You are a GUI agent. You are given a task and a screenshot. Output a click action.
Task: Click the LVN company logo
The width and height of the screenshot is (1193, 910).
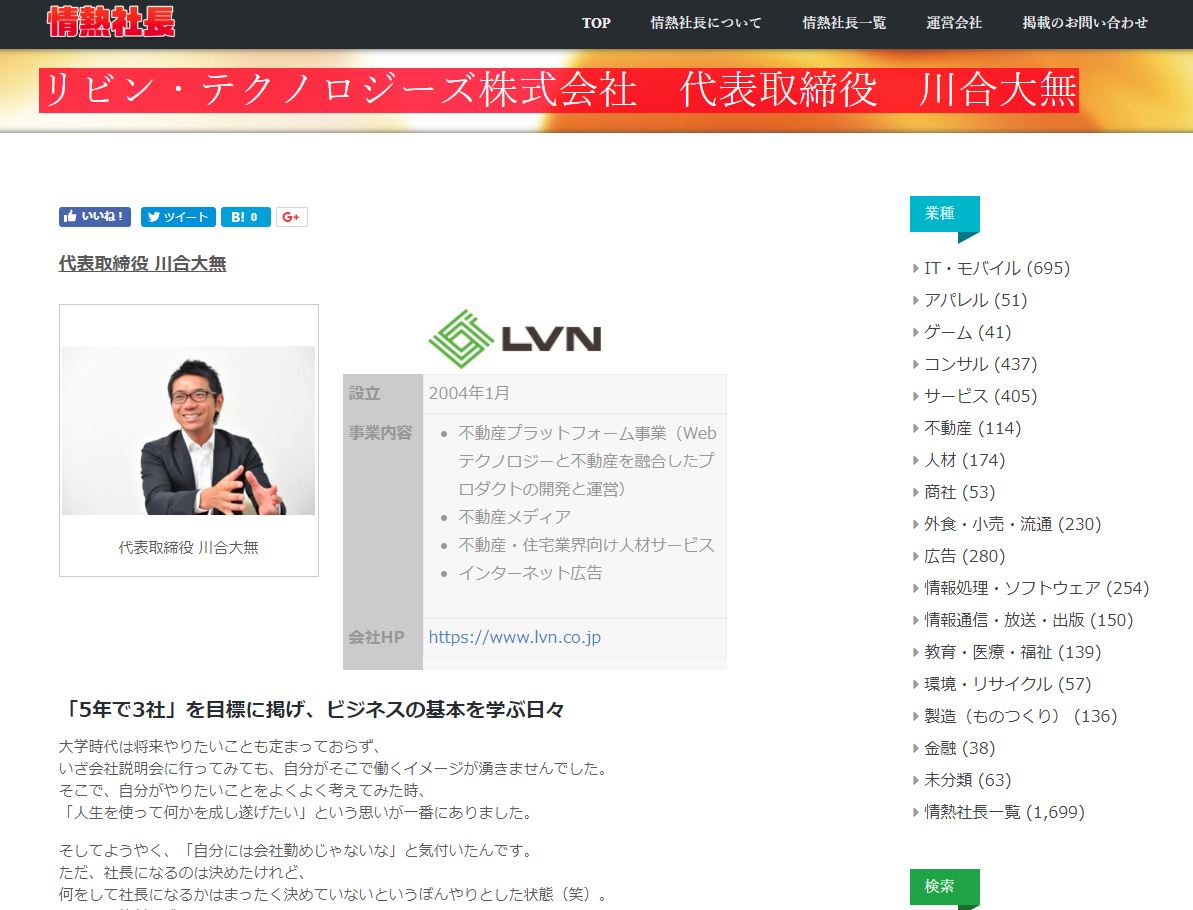pos(515,339)
